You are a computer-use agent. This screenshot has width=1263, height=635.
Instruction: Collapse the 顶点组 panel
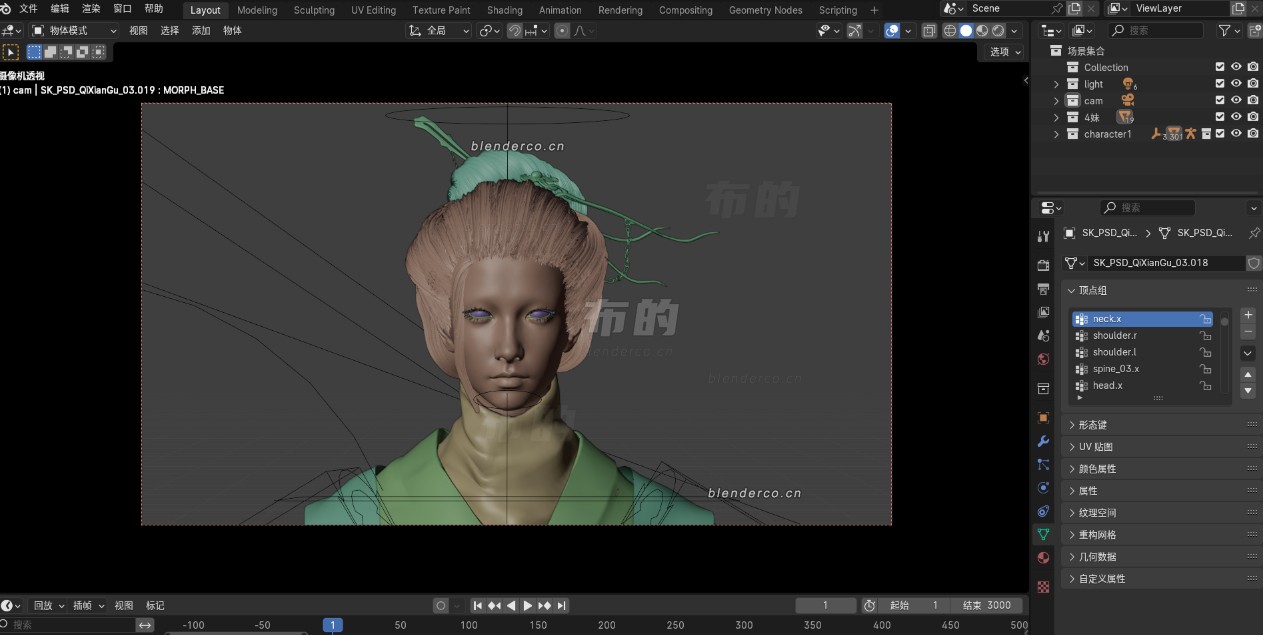(1164, 290)
